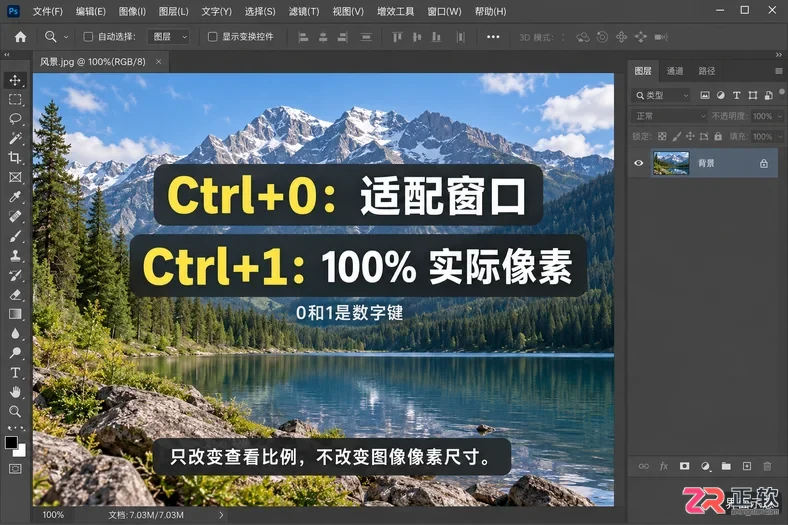Close the 风景.jpg document tab
The height and width of the screenshot is (525, 788).
pos(159,61)
